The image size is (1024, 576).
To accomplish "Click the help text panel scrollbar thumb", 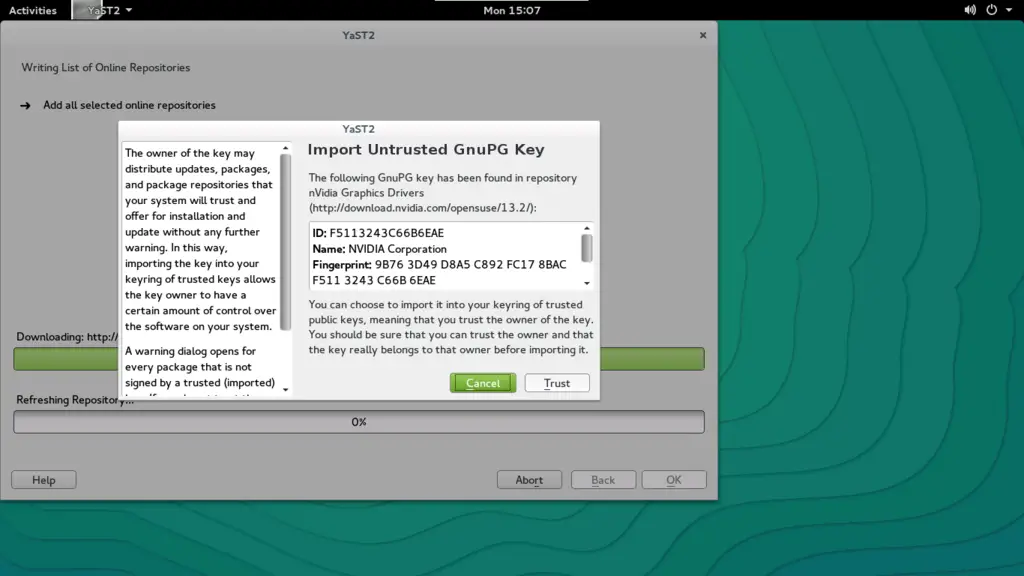I will (x=285, y=242).
